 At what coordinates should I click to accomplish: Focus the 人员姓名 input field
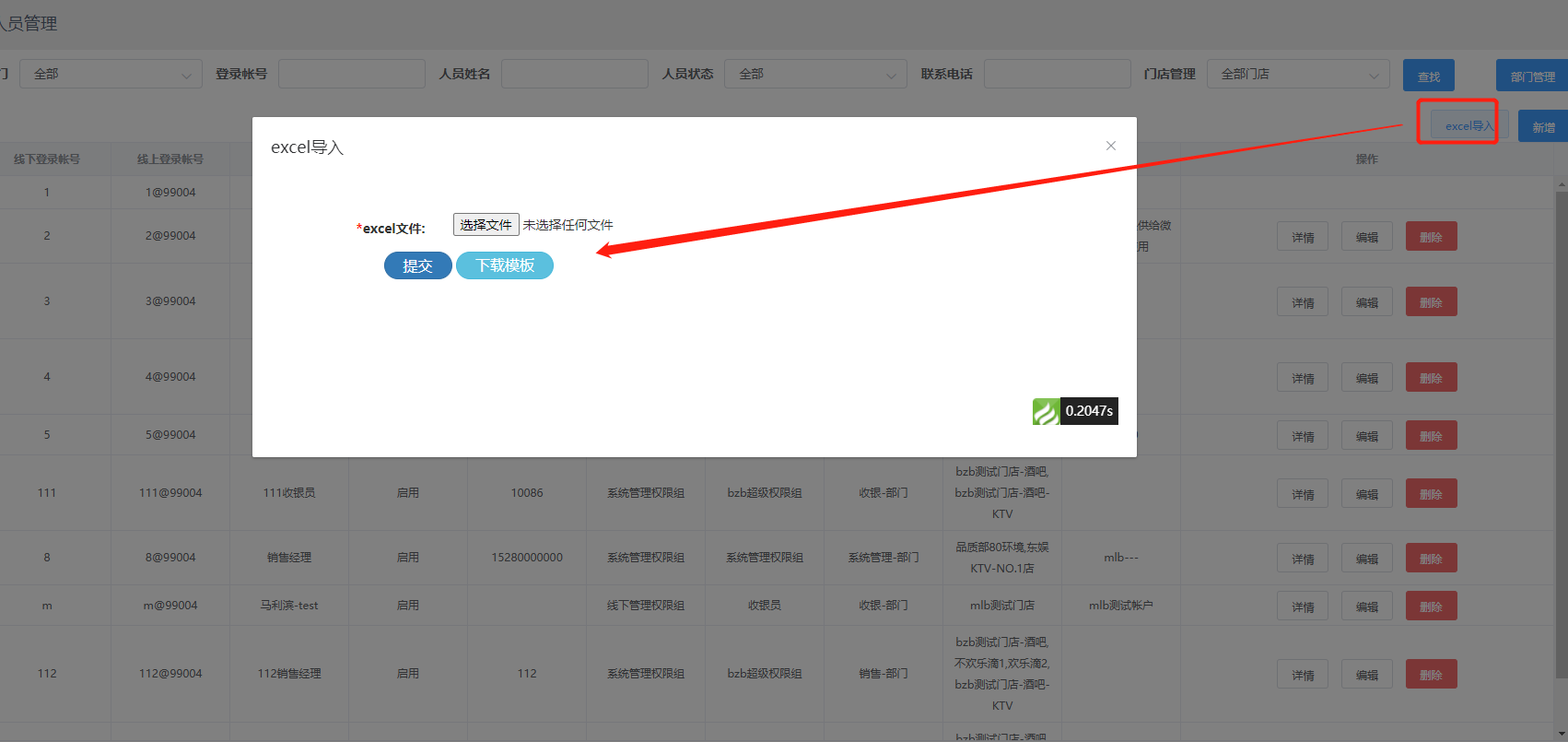[575, 74]
